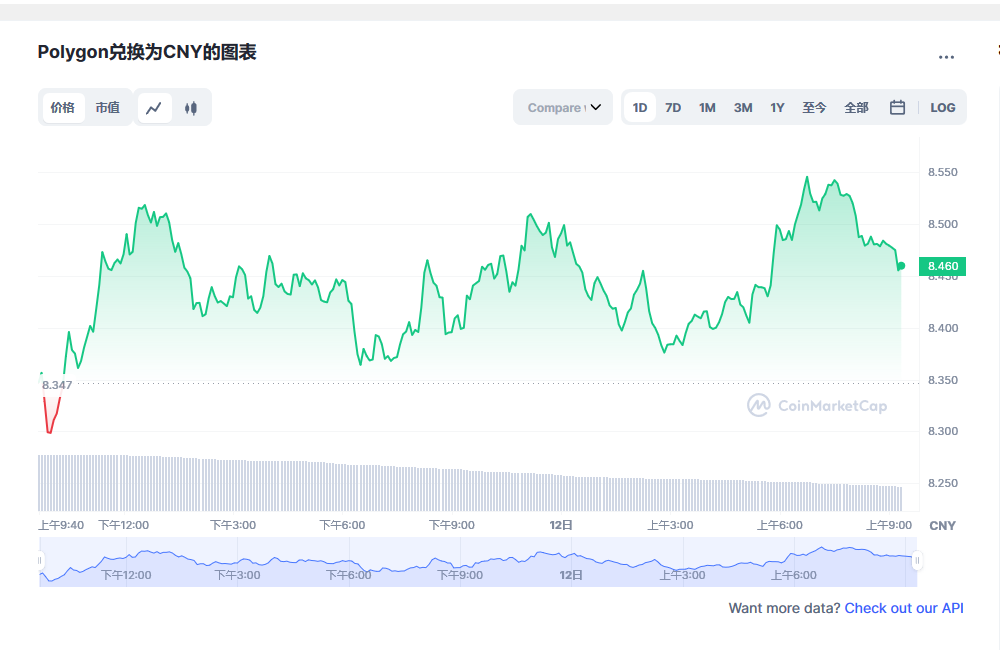Click the 8.250 y-axis label
The image size is (1000, 650).
pyautogui.click(x=943, y=484)
